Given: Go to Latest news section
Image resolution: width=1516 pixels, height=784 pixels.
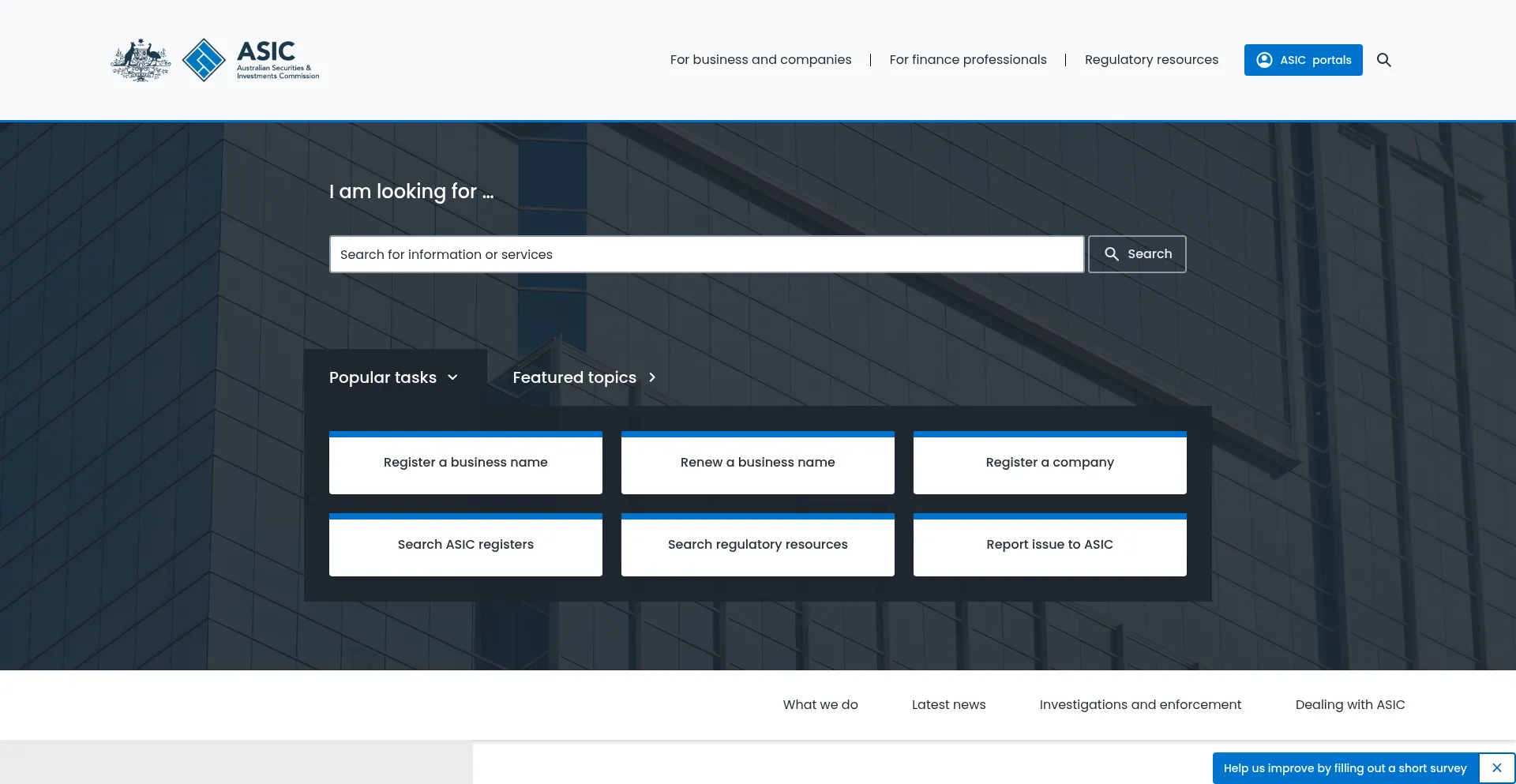Looking at the screenshot, I should tap(948, 704).
